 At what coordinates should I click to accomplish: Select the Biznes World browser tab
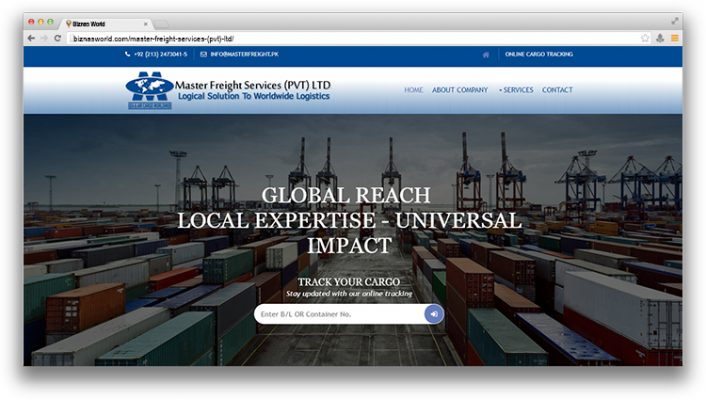pyautogui.click(x=106, y=23)
